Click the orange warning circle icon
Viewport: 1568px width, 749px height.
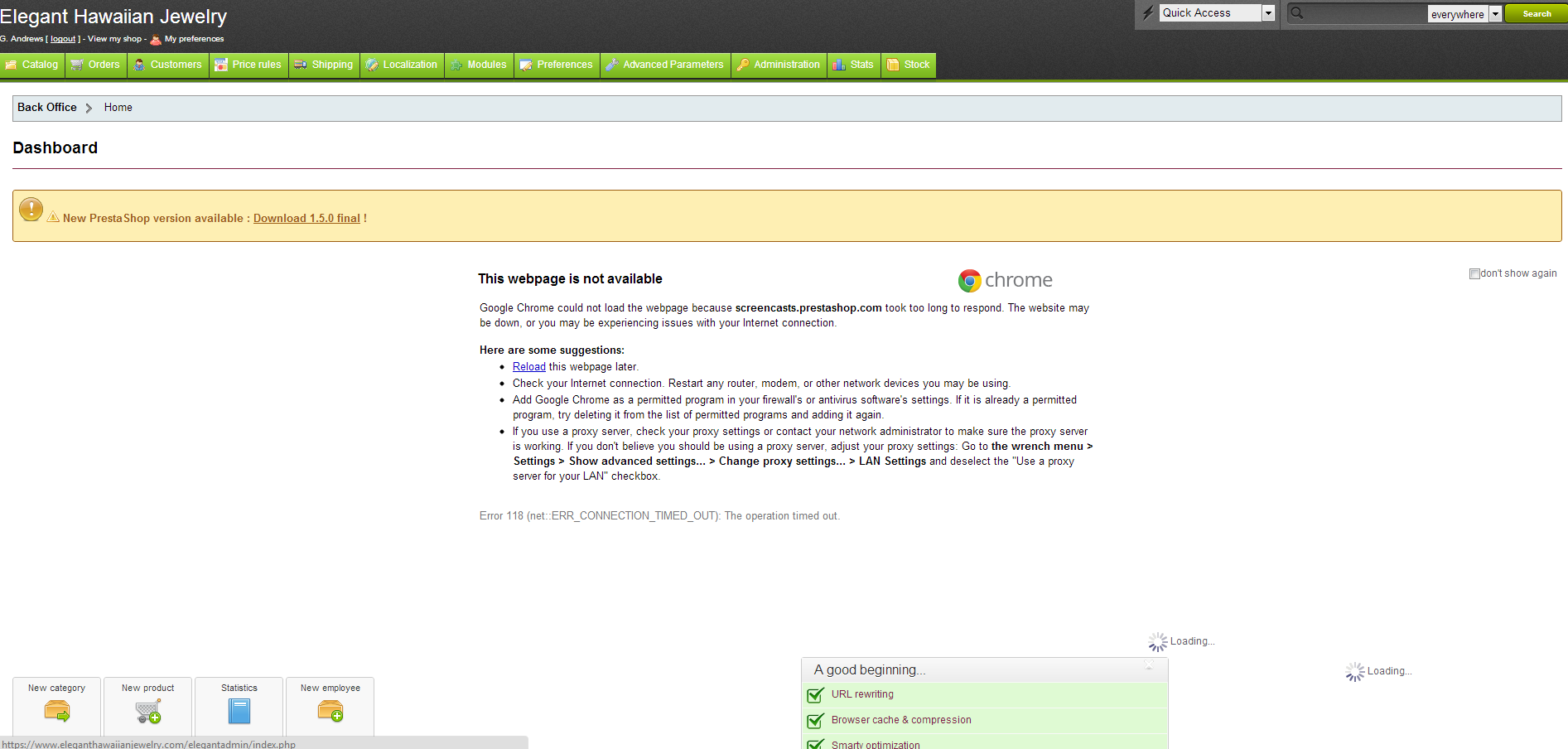pyautogui.click(x=31, y=209)
